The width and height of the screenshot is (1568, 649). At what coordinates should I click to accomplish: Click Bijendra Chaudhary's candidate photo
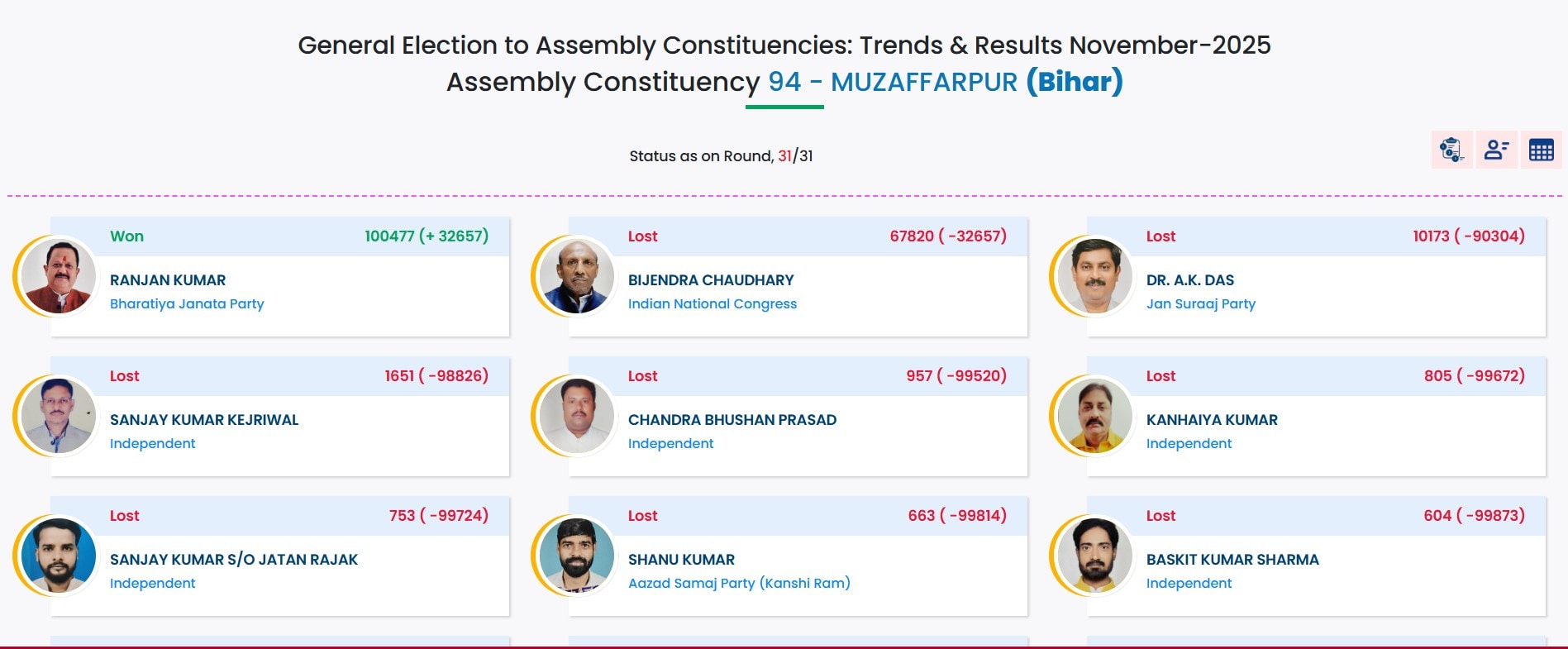576,276
